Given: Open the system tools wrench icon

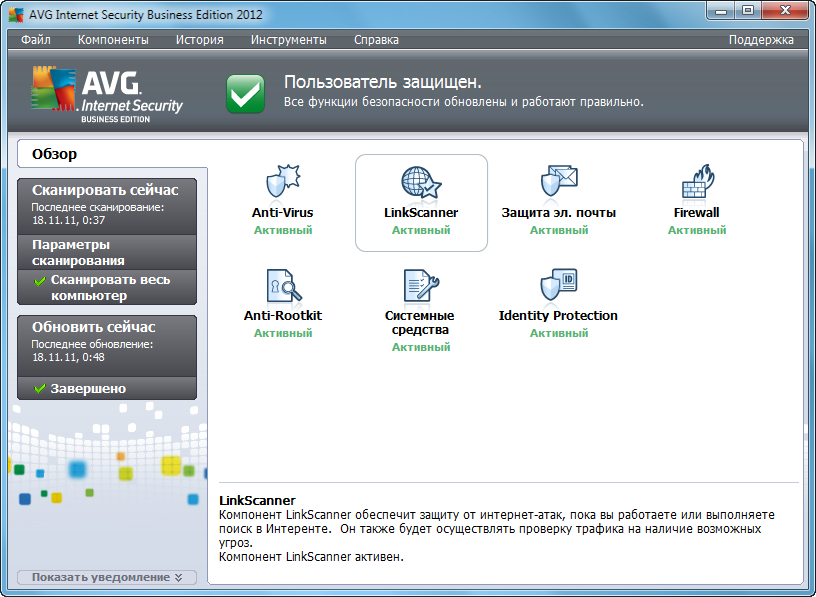Looking at the screenshot, I should (x=421, y=285).
